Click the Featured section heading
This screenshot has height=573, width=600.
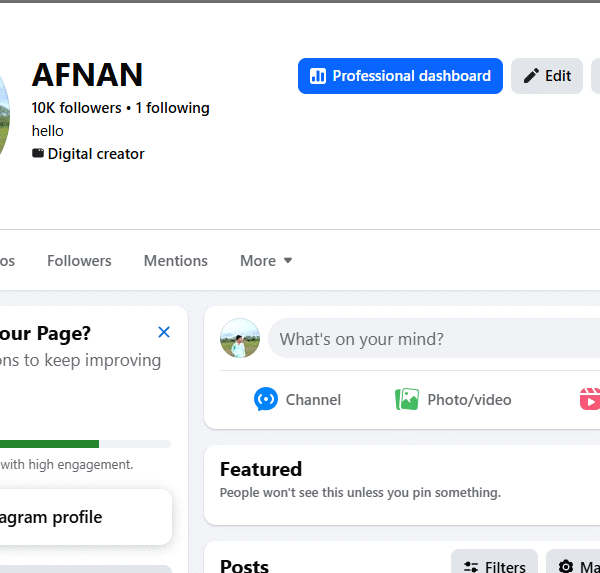coord(261,469)
